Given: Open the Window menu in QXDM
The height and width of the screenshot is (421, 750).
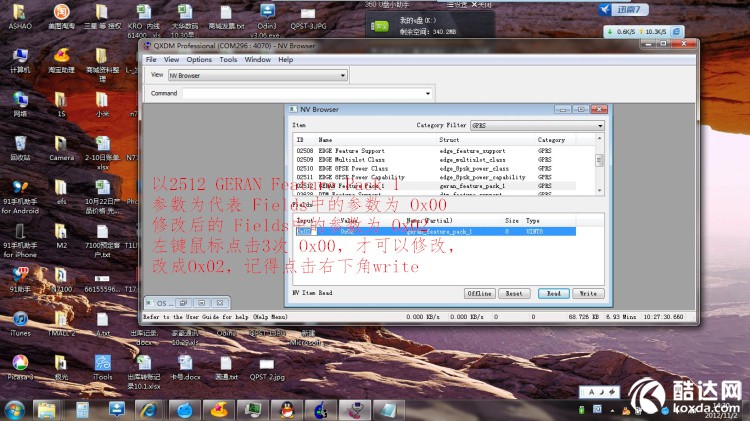Looking at the screenshot, I should pos(257,59).
